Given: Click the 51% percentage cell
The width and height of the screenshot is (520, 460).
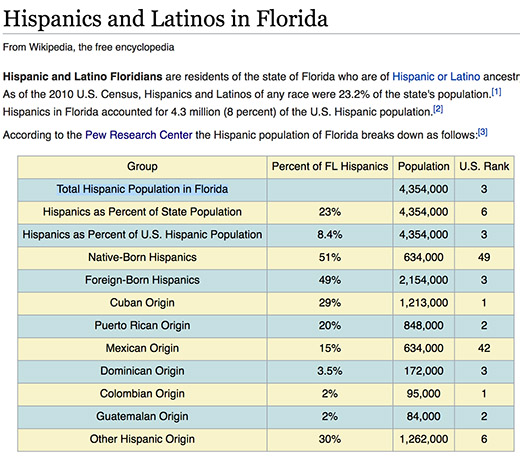Looking at the screenshot, I should 330,257.
